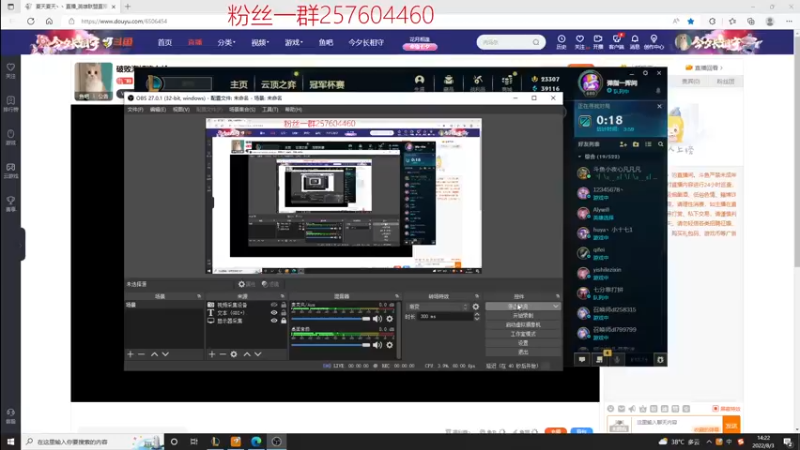The height and width of the screenshot is (450, 800).
Task: Open League client loot icon
Action: click(478, 81)
